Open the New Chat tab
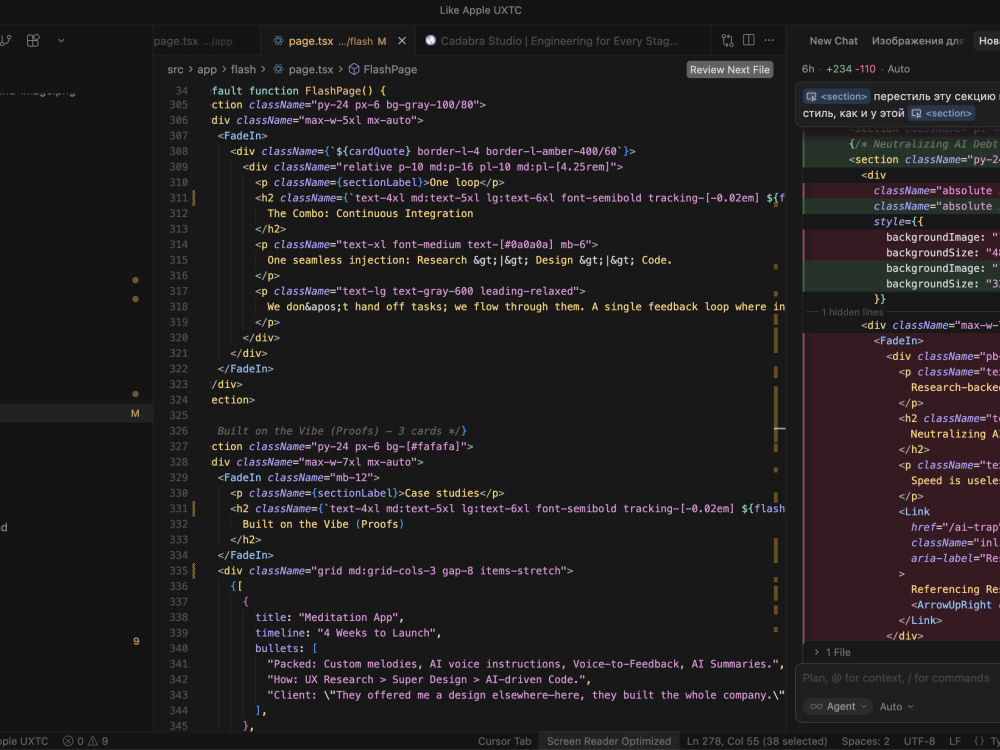This screenshot has height=750, width=1000. click(833, 41)
